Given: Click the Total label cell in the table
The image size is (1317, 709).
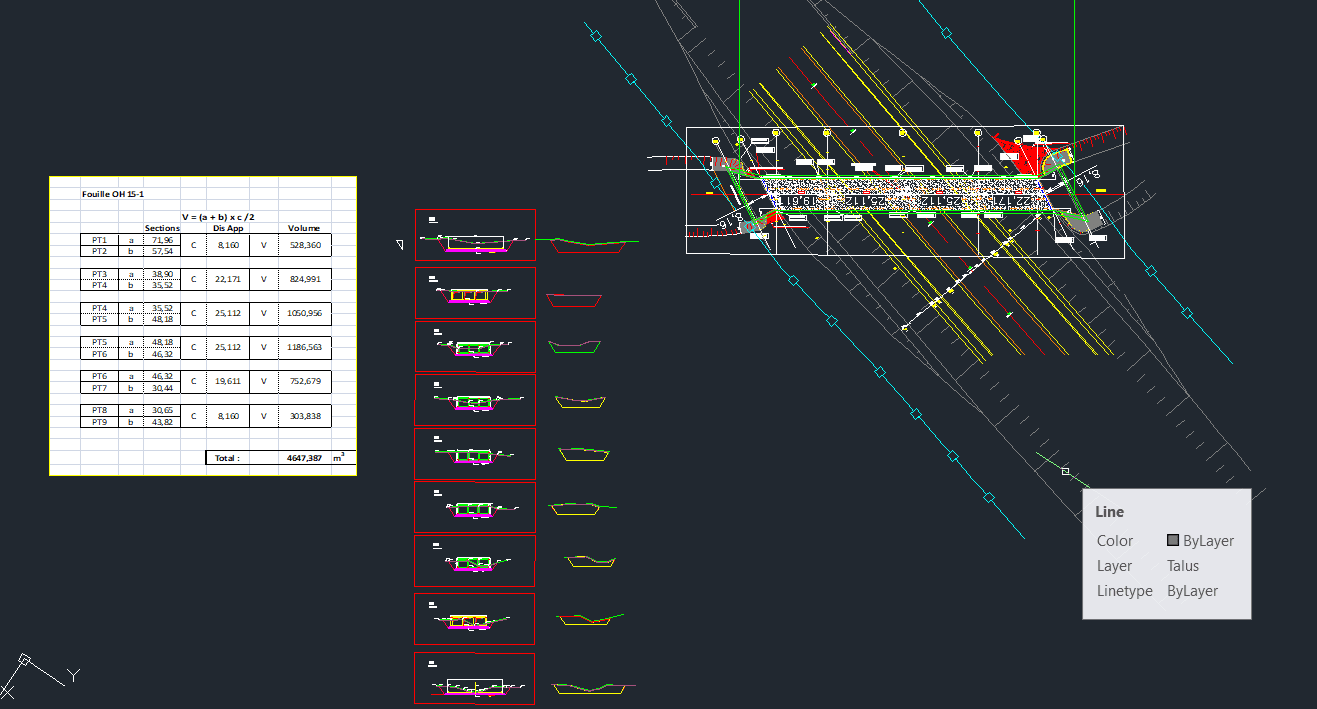Looking at the screenshot, I should tap(227, 458).
